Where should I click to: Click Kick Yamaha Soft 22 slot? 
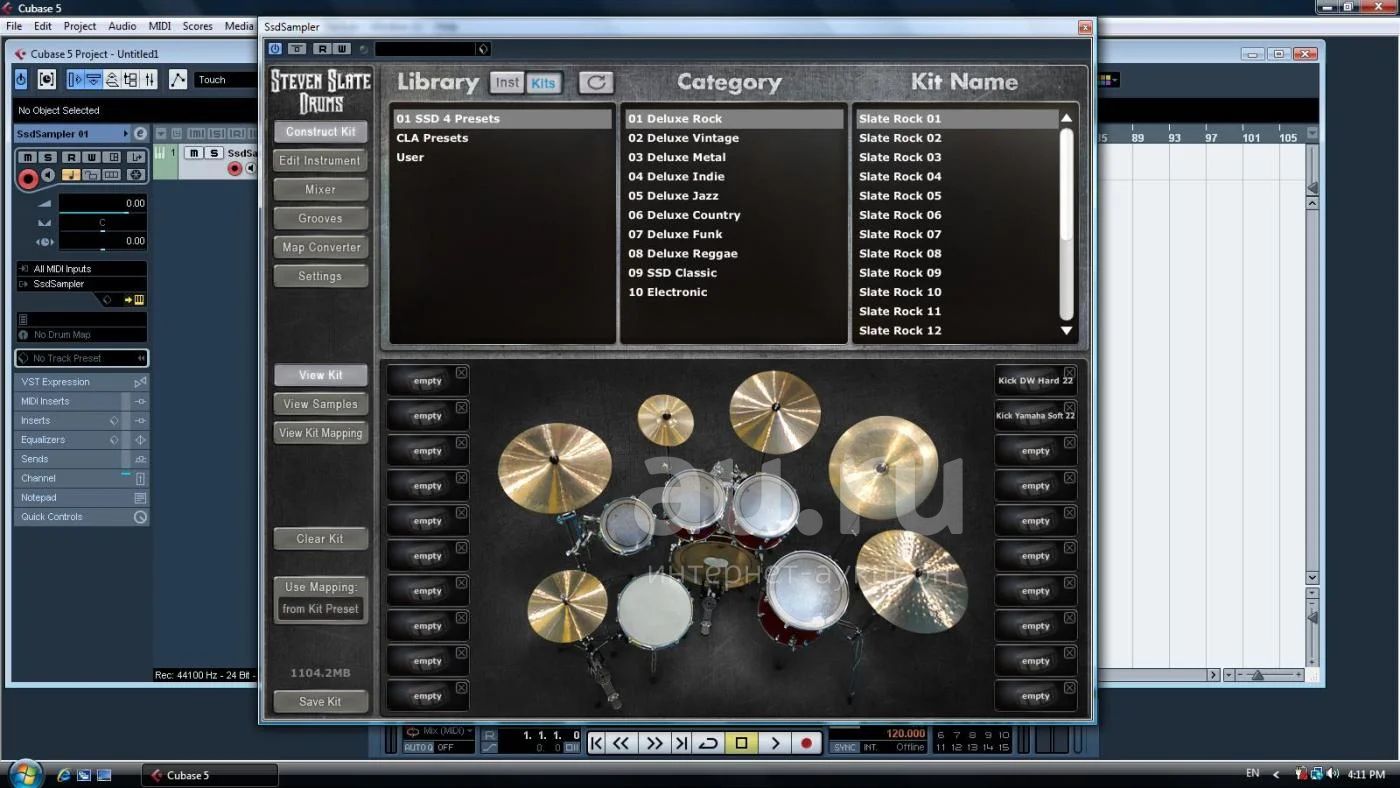[x=1035, y=416]
